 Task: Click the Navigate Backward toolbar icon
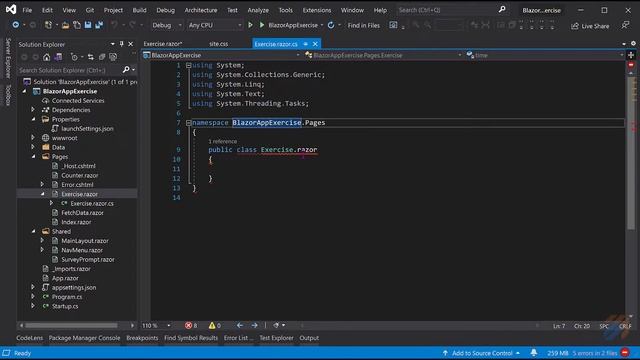16,25
